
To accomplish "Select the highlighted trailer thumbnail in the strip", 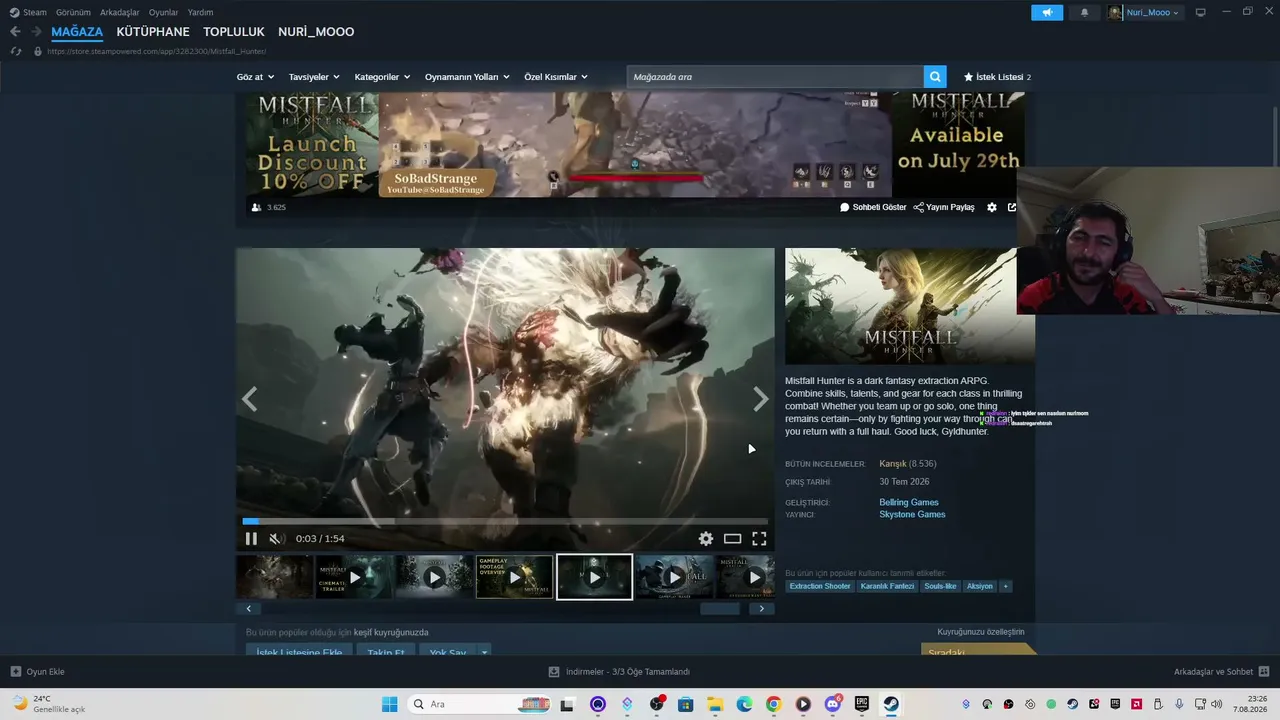I will (594, 577).
